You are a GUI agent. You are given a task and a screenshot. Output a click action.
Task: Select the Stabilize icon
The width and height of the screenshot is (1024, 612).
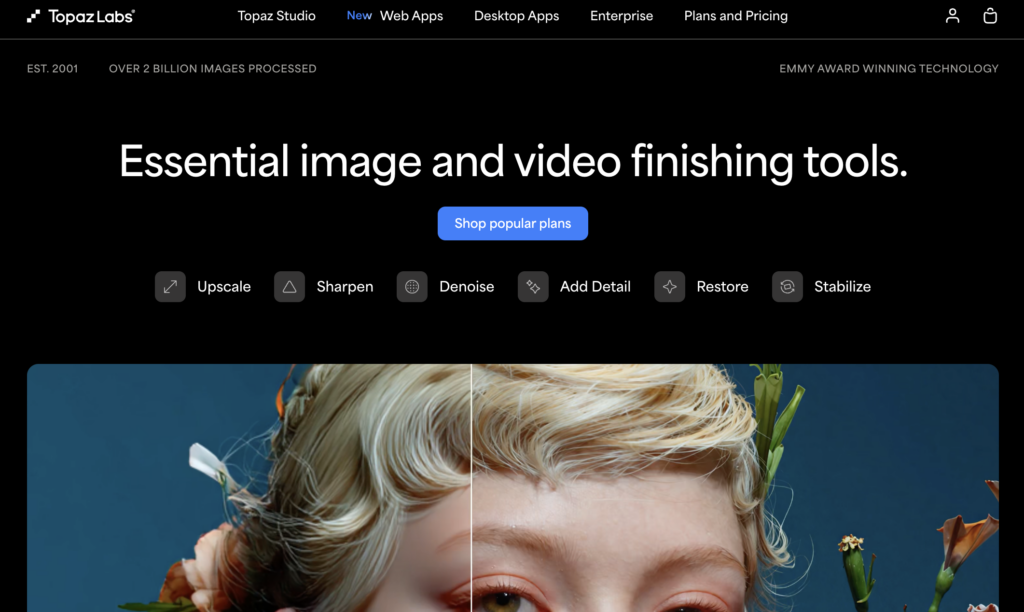coord(787,287)
